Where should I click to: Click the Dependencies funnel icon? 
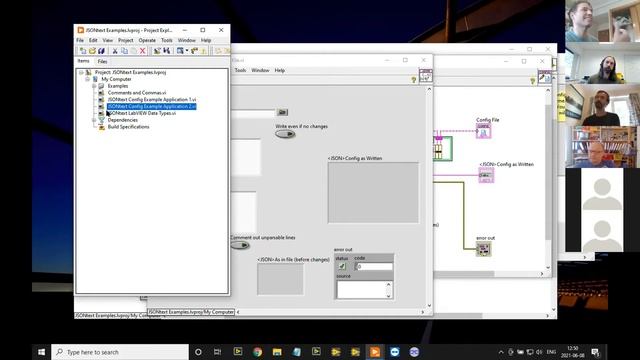(x=101, y=120)
